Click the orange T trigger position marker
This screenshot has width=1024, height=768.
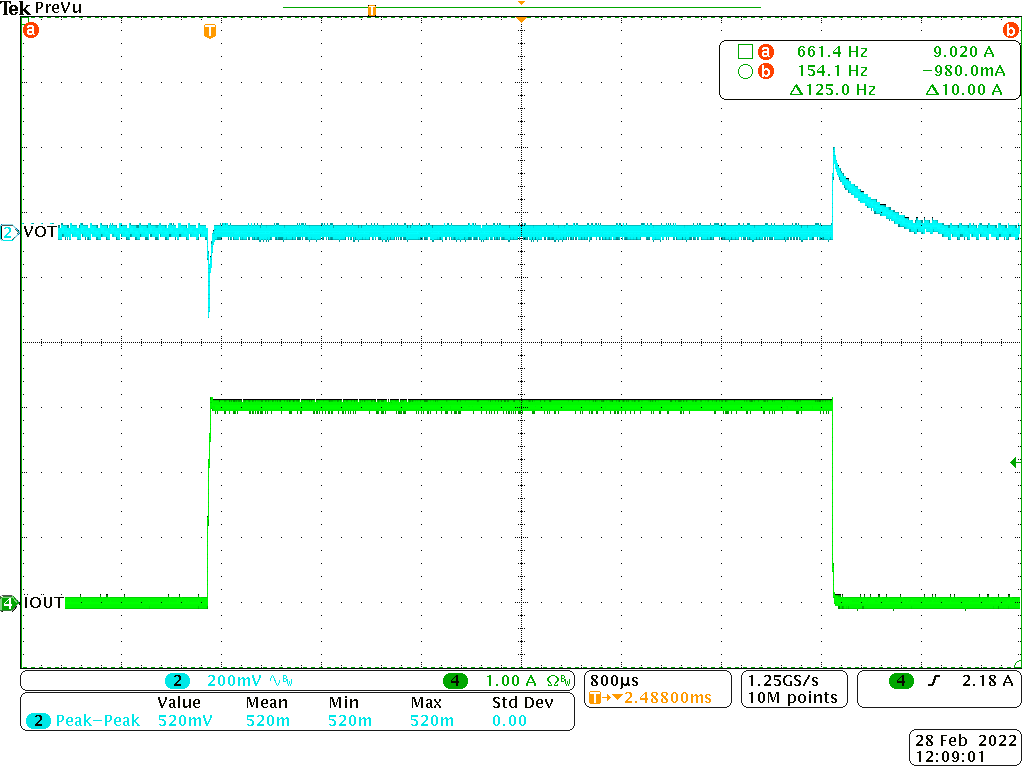click(208, 33)
